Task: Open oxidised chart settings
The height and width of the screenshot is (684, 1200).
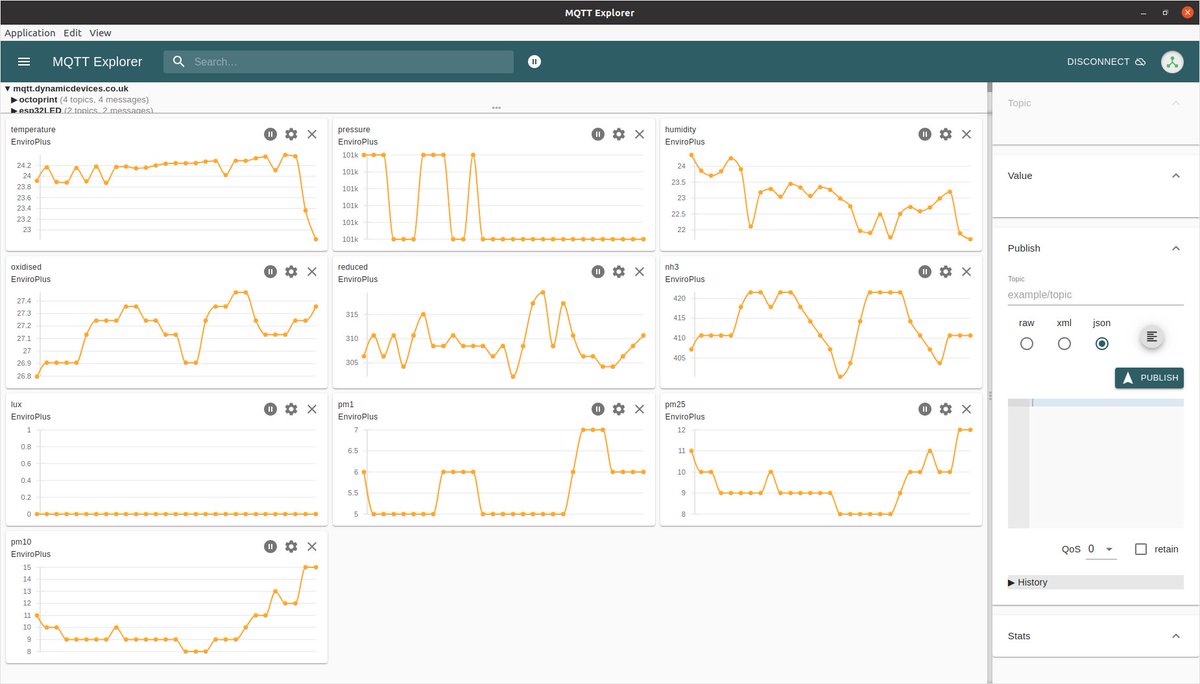Action: click(x=291, y=271)
